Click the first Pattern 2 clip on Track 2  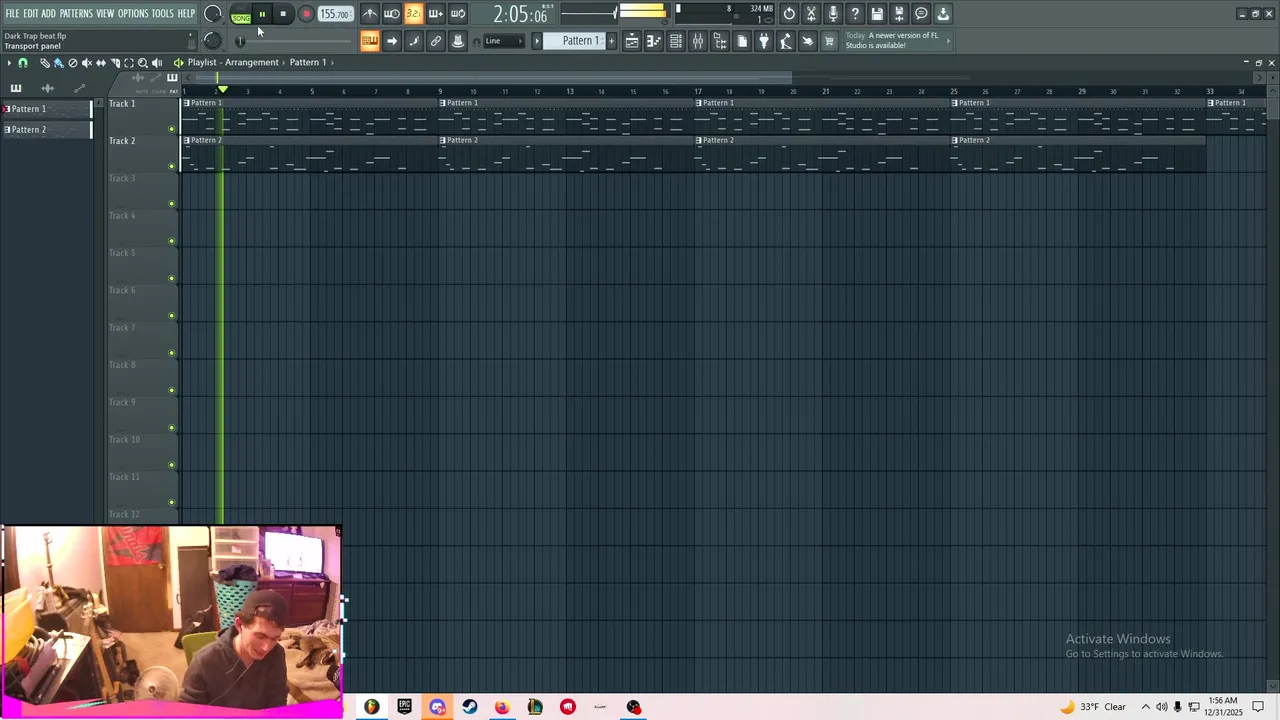(311, 154)
